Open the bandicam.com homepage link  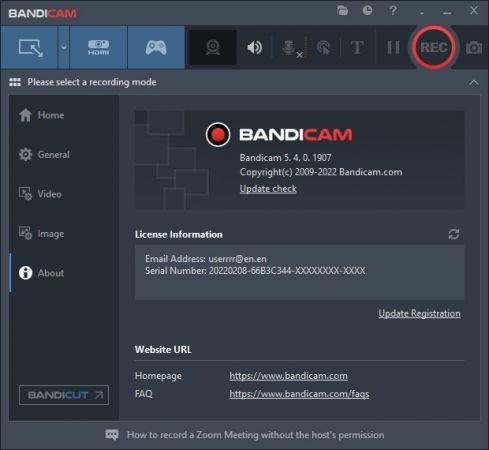tap(288, 376)
